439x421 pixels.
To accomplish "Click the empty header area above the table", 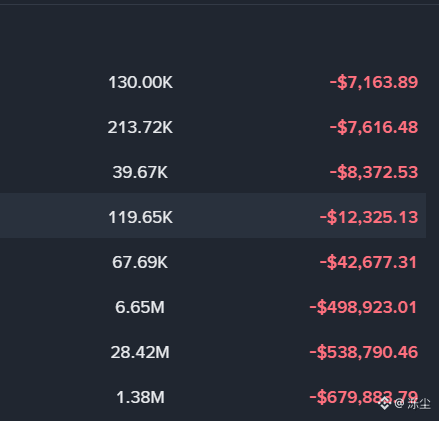I will coord(219,33).
